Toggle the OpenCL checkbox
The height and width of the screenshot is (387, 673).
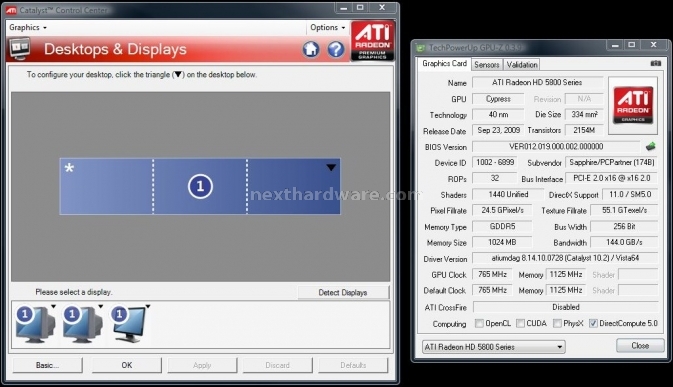tap(479, 324)
